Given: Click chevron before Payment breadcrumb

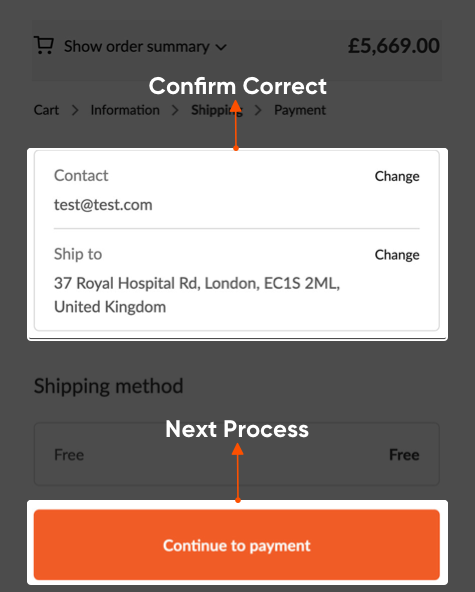Looking at the screenshot, I should (258, 110).
